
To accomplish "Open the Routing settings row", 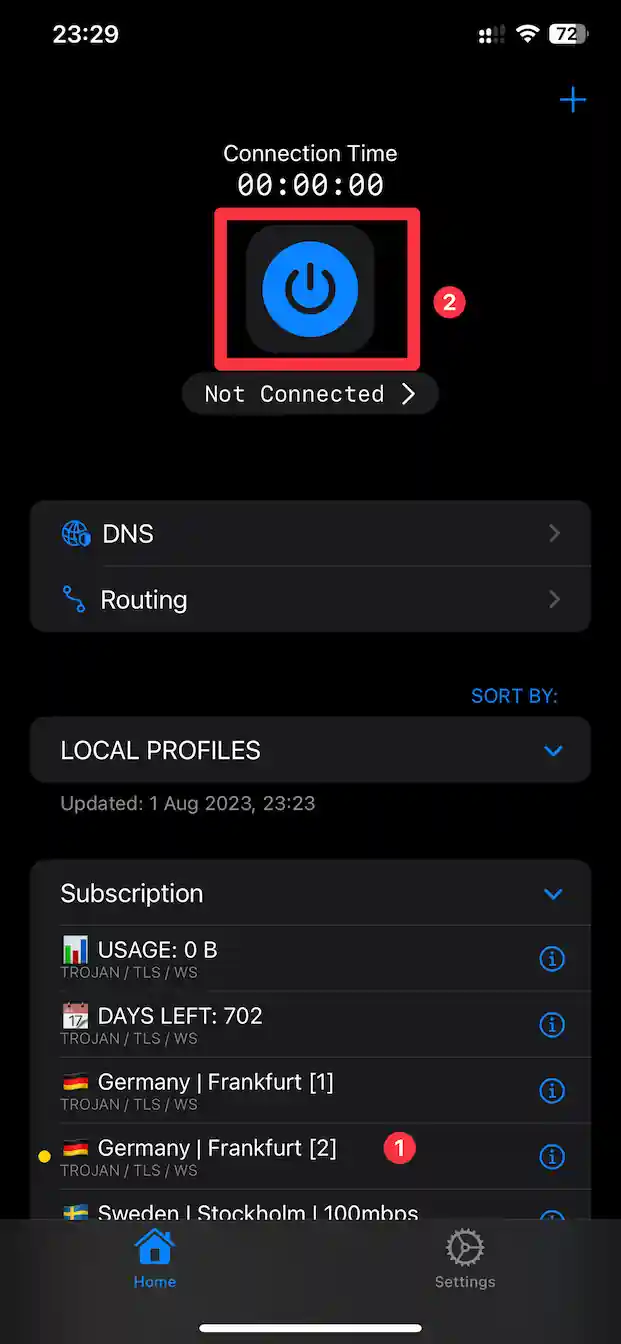I will [310, 600].
